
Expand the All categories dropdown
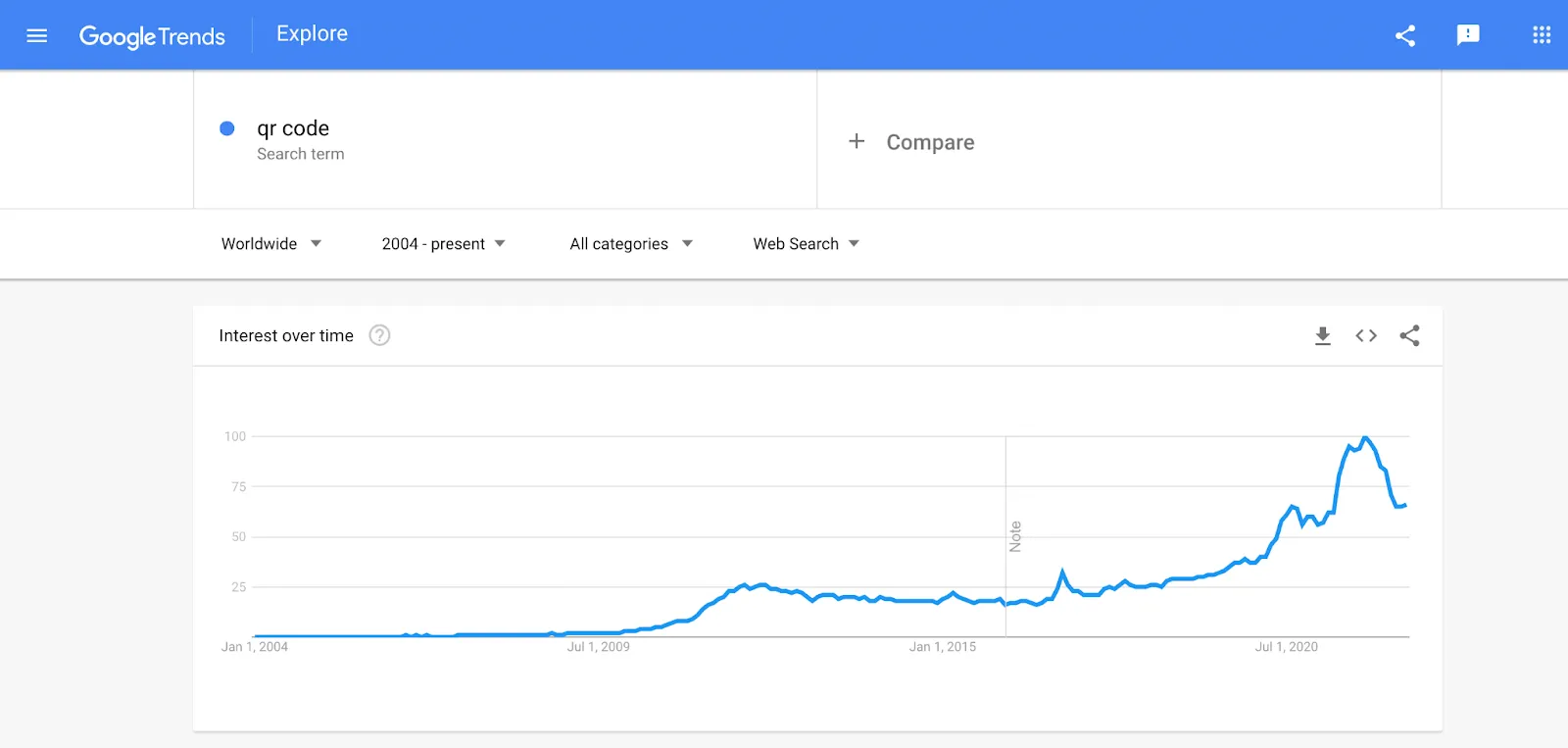tap(631, 244)
